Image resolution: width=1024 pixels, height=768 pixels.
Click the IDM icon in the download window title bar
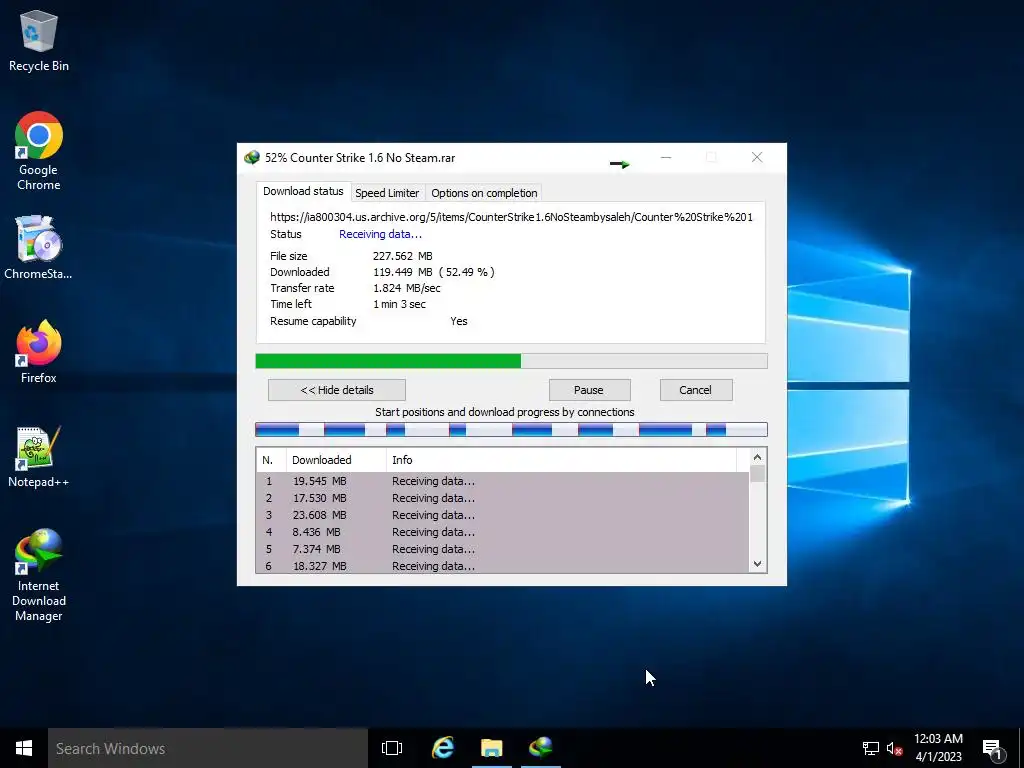point(251,157)
